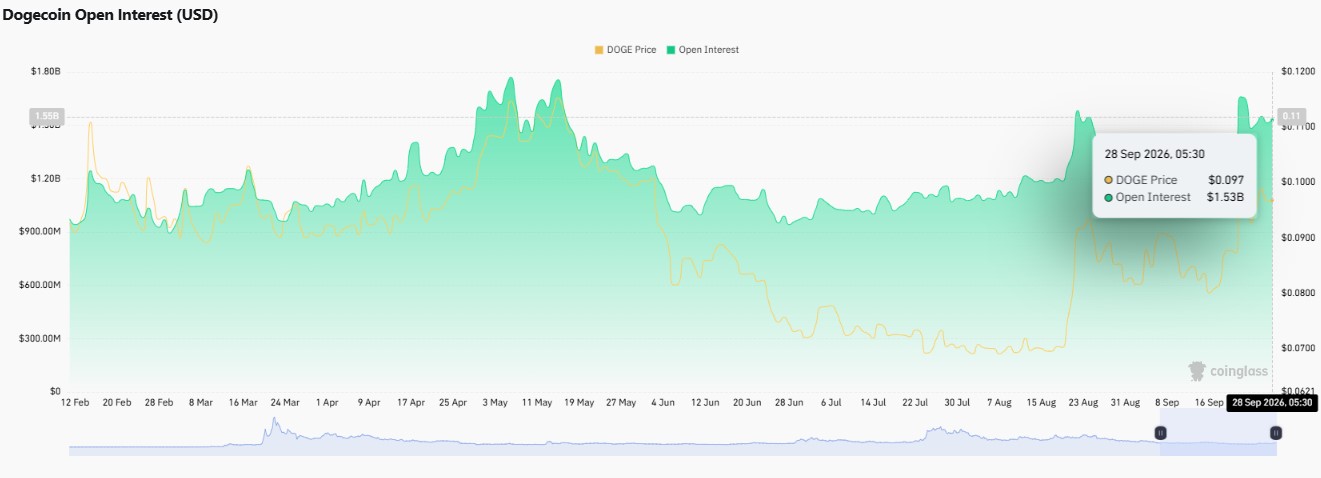Click the $0.0900 right axis label

[1299, 238]
